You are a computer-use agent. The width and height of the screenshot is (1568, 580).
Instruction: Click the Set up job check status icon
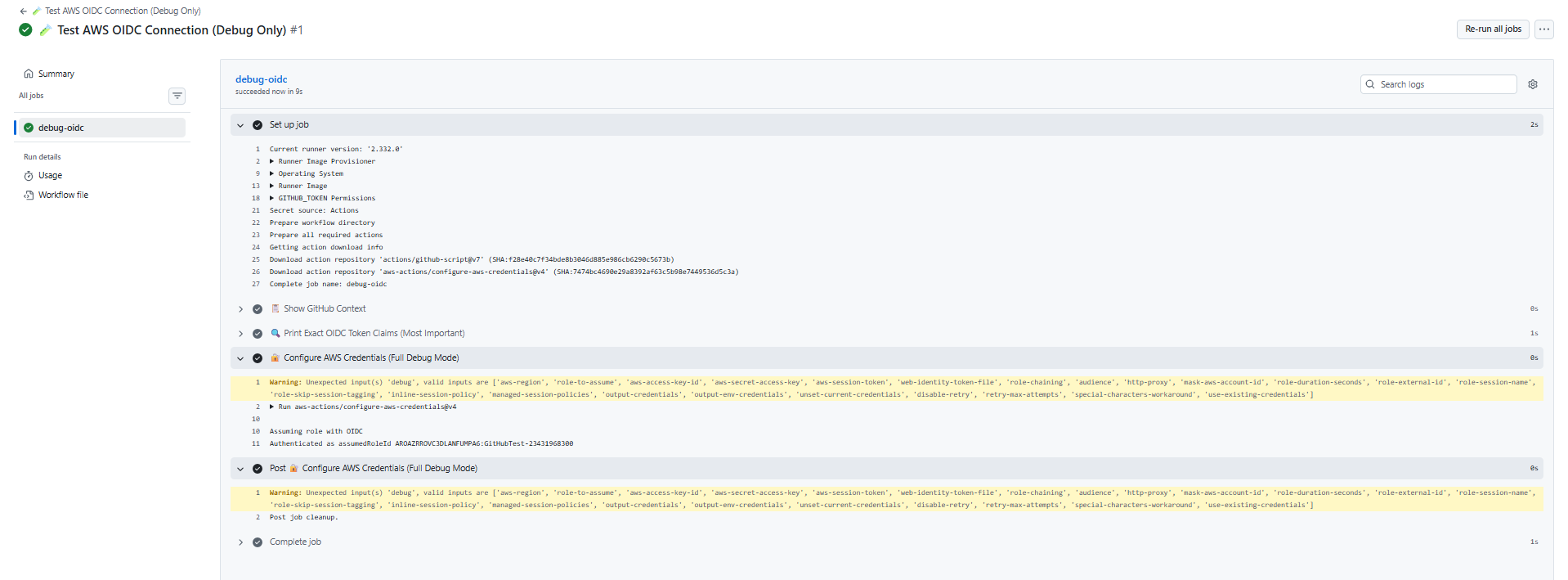(258, 125)
